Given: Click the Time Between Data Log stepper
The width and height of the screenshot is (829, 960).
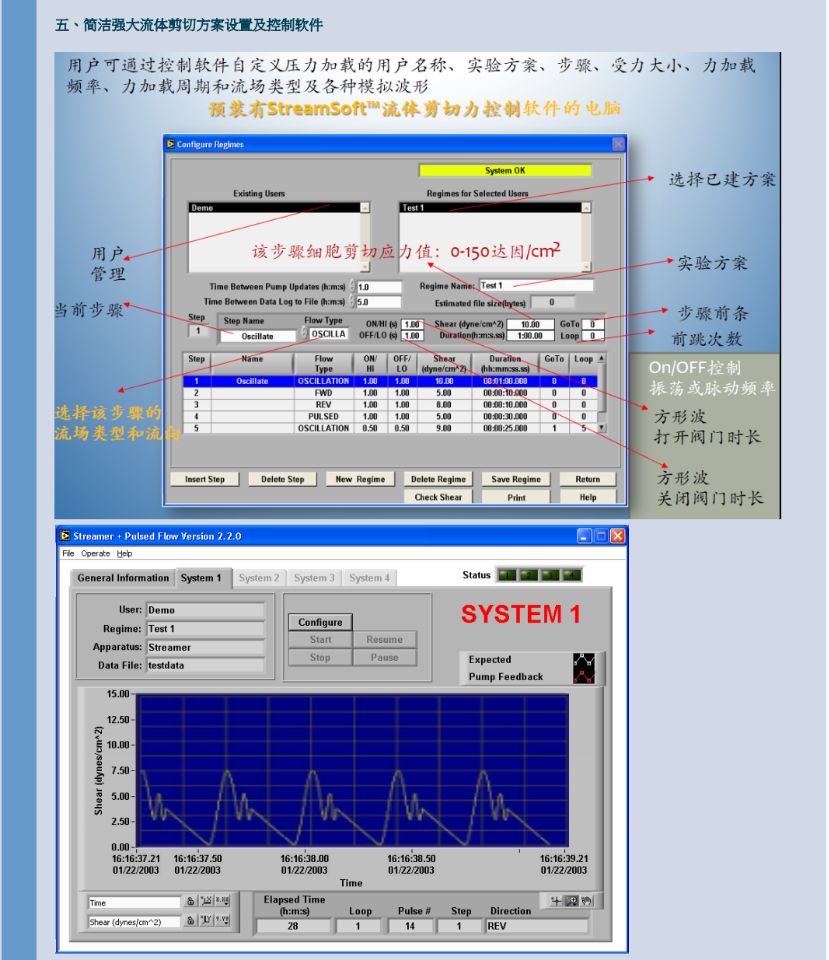Looking at the screenshot, I should 351,301.
